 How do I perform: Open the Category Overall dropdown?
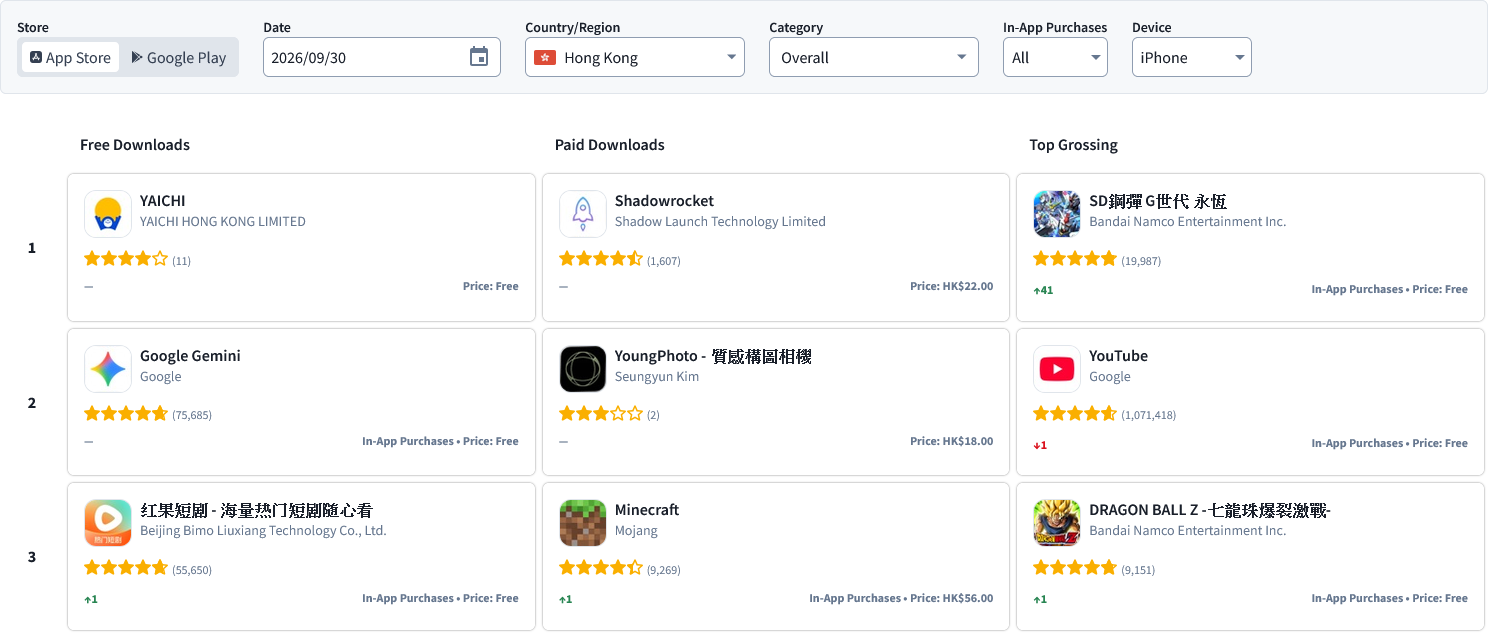(874, 57)
